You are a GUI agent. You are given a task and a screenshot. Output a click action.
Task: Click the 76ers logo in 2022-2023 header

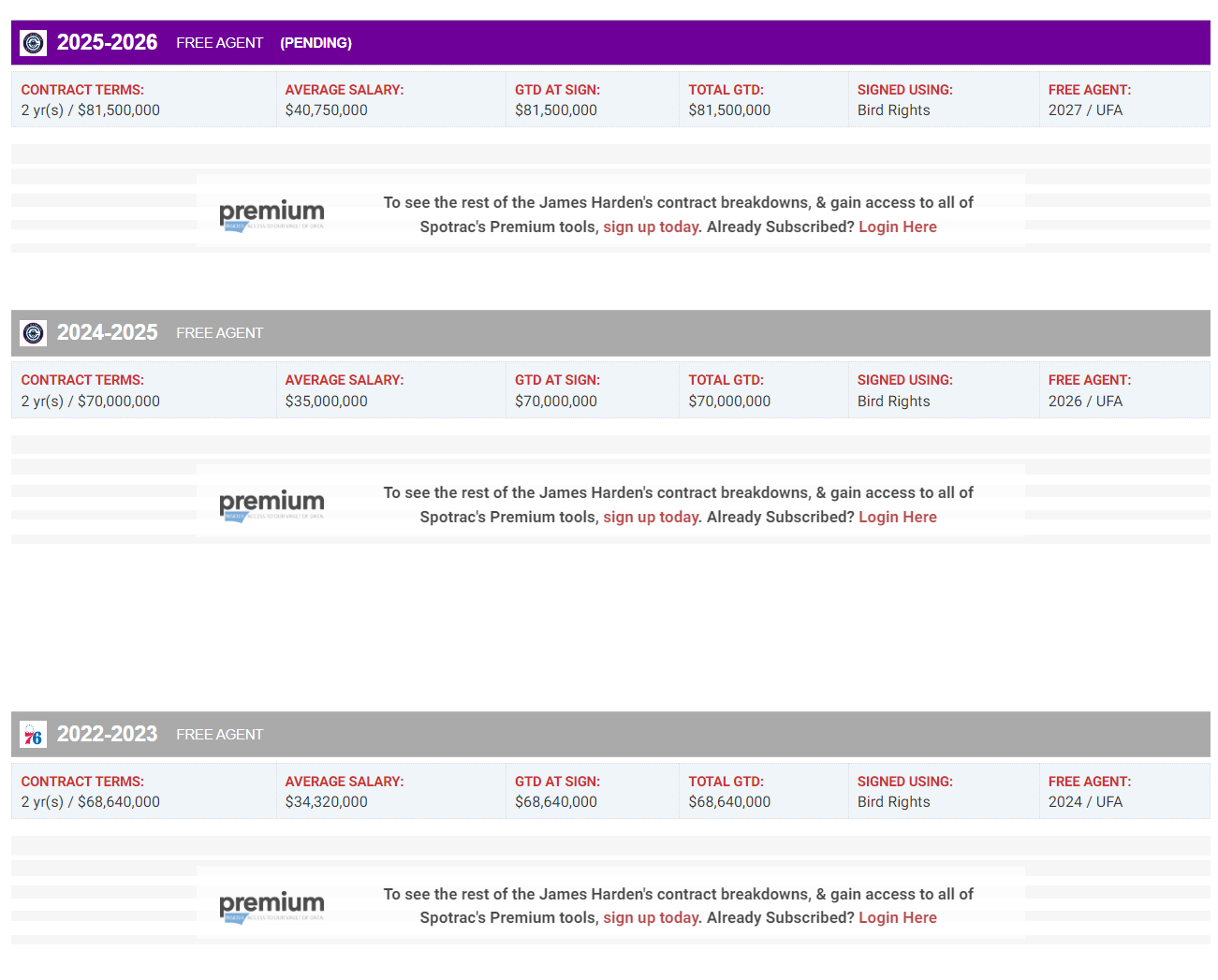tap(34, 735)
